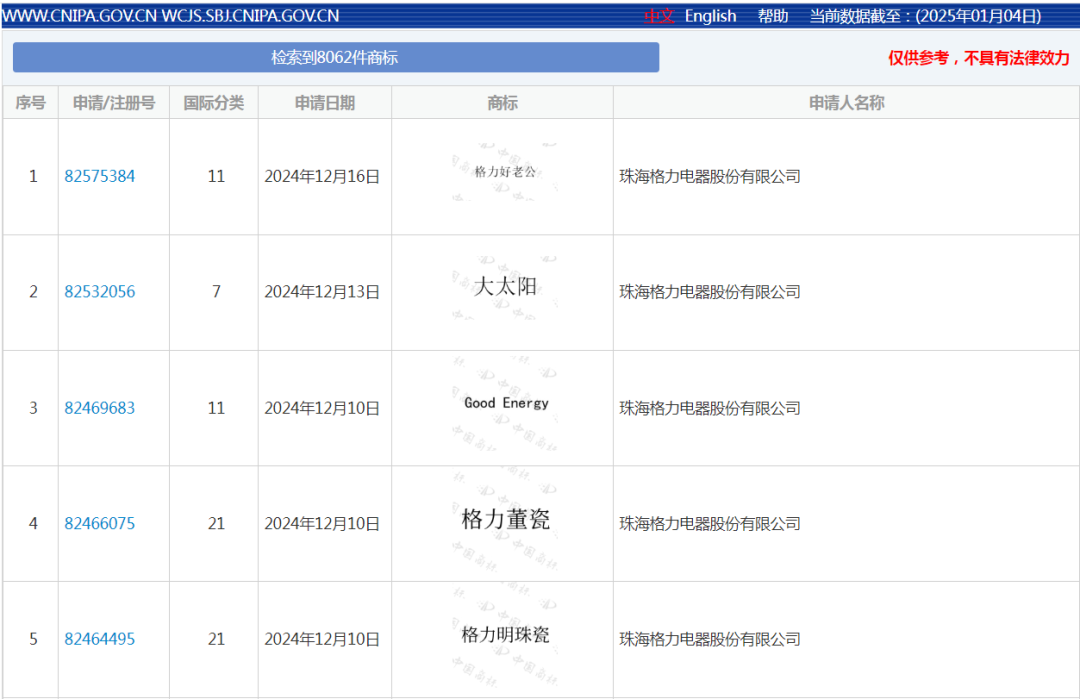Click the 申请/注册号 column header
This screenshot has width=1080, height=699.
click(114, 103)
